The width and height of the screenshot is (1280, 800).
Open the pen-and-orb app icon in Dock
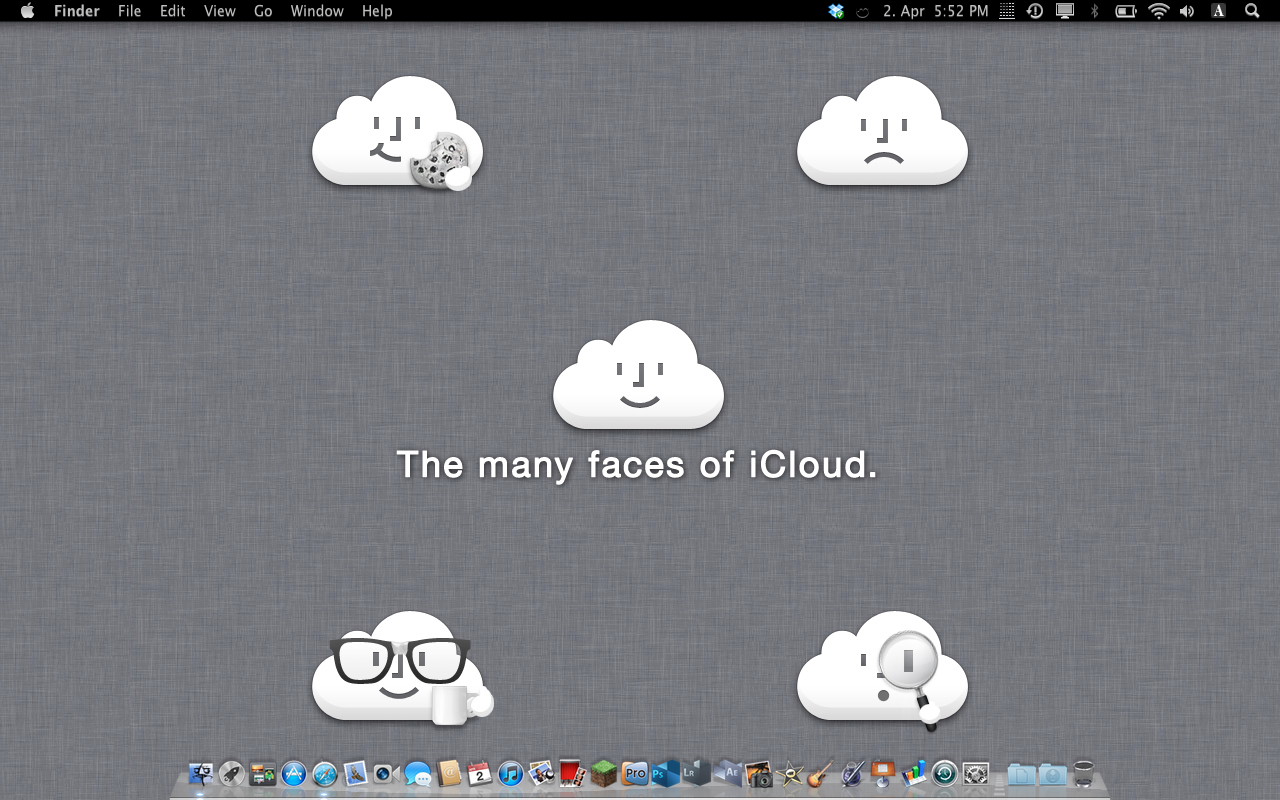tap(851, 773)
